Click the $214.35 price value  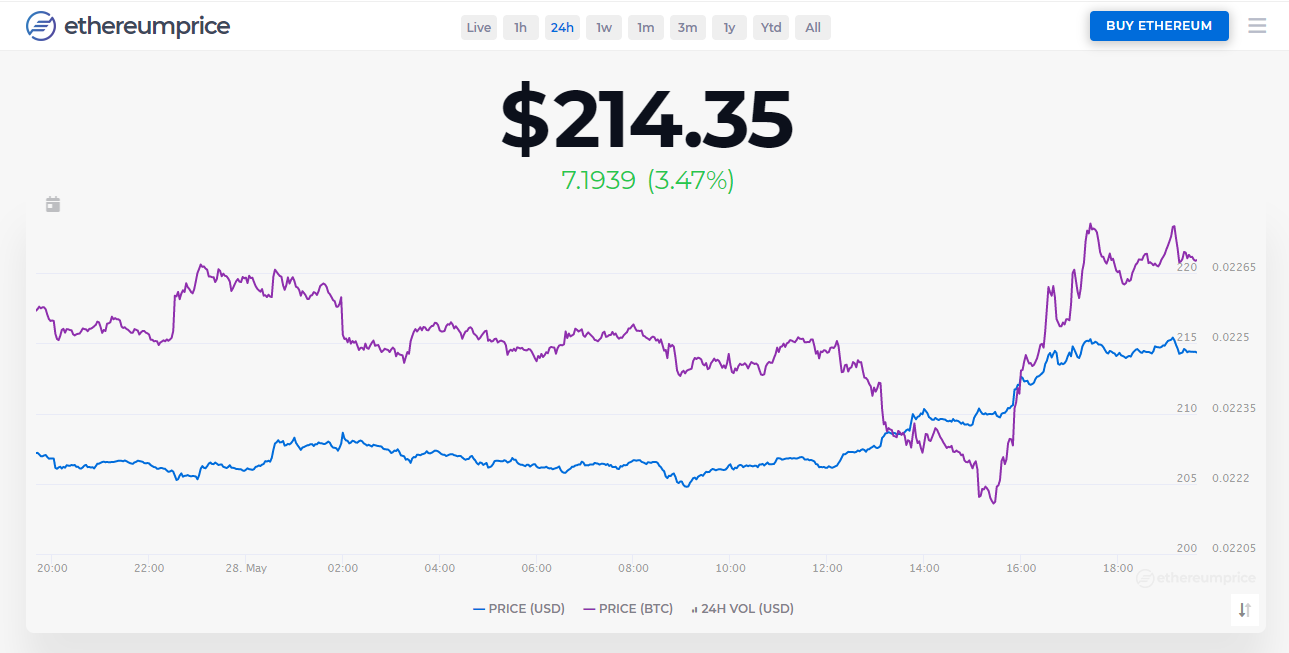646,120
